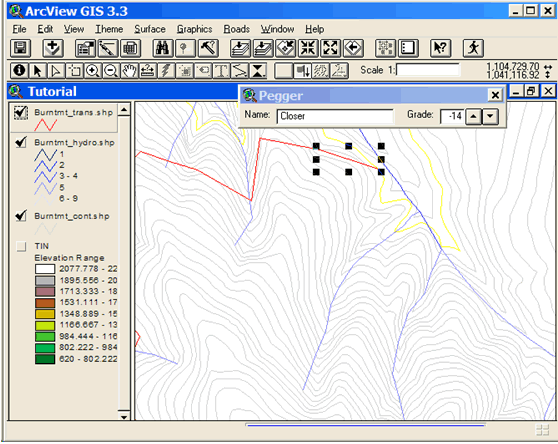Uncheck the Burntmt_hydro.shp theme
This screenshot has height=444, width=558.
click(x=21, y=143)
